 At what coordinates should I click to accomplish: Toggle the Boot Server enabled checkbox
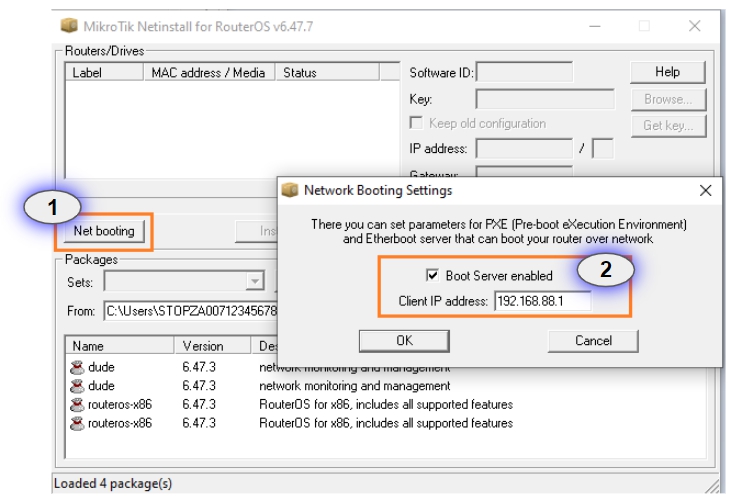pyautogui.click(x=432, y=275)
